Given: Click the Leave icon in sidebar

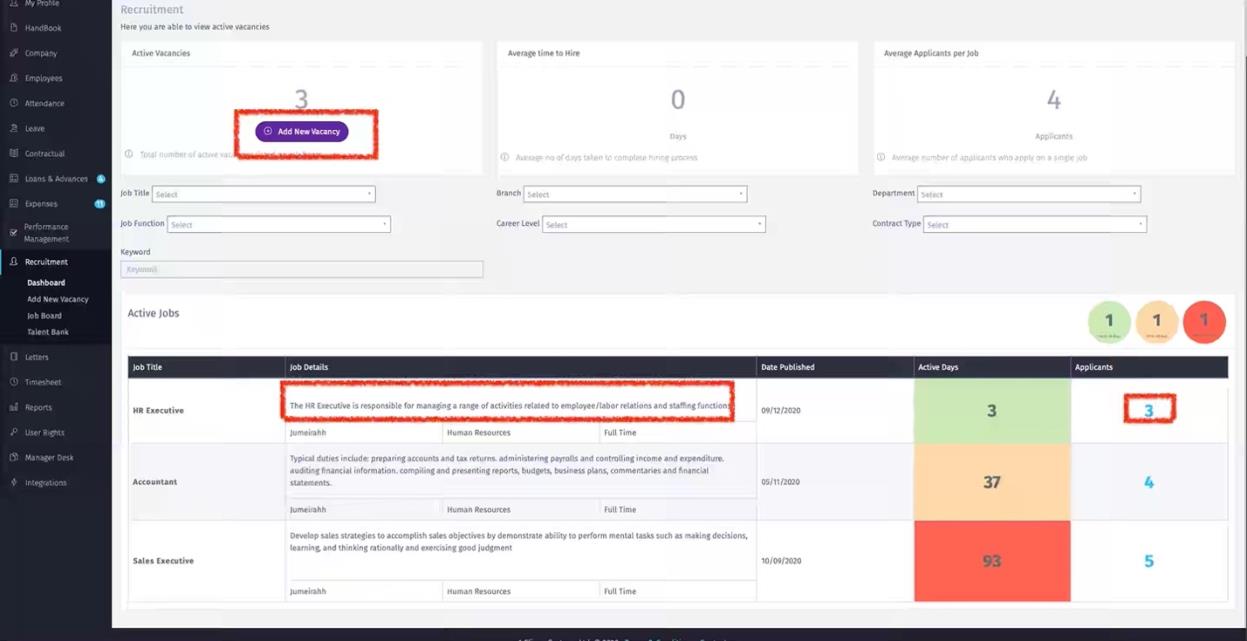Looking at the screenshot, I should point(13,128).
